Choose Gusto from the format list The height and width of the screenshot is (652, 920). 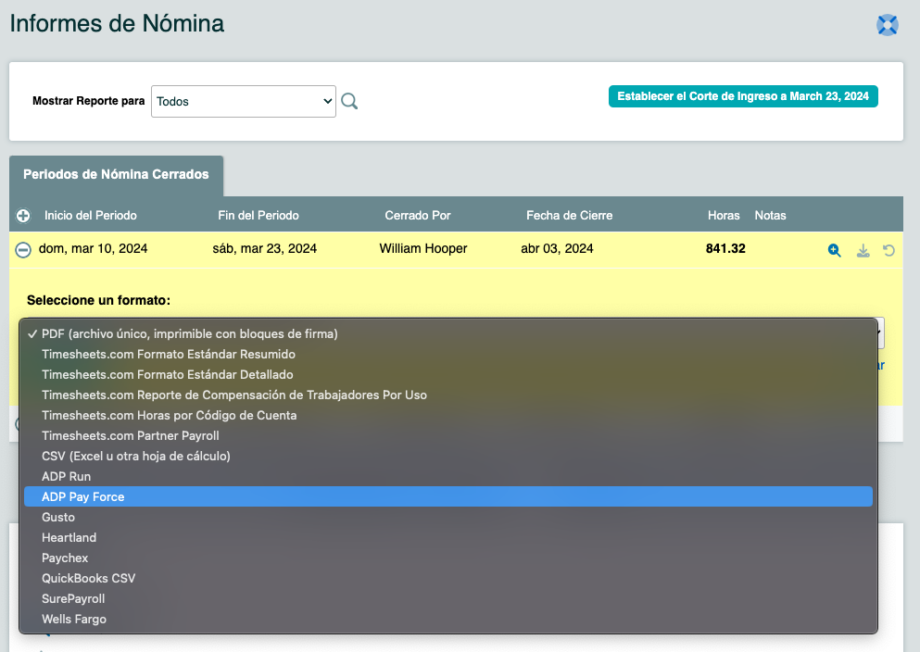[x=448, y=518]
